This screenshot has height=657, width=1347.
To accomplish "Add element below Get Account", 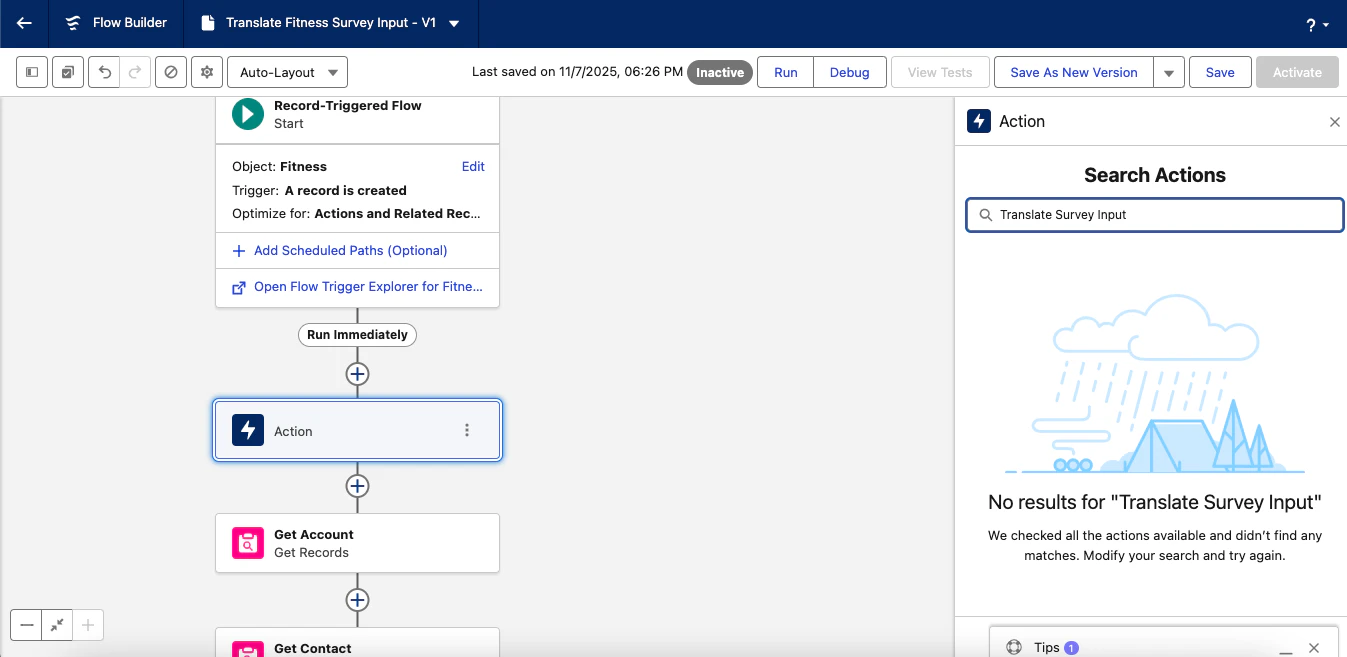I will click(357, 600).
